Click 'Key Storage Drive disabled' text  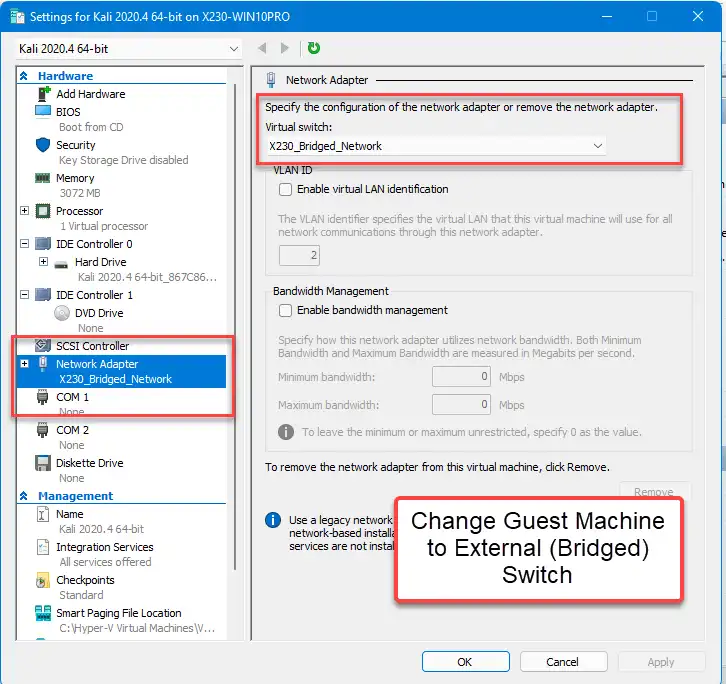[x=124, y=160]
